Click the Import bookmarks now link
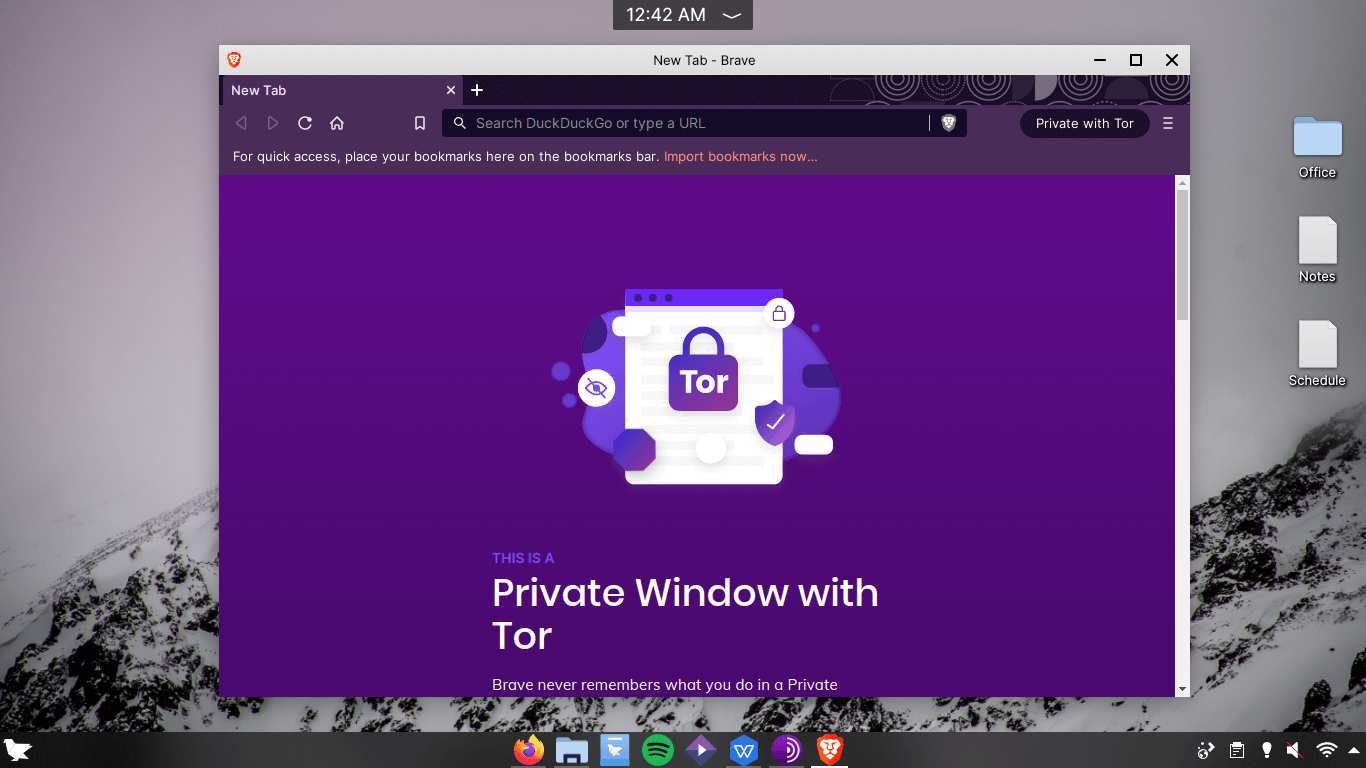1366x768 pixels. 740,156
